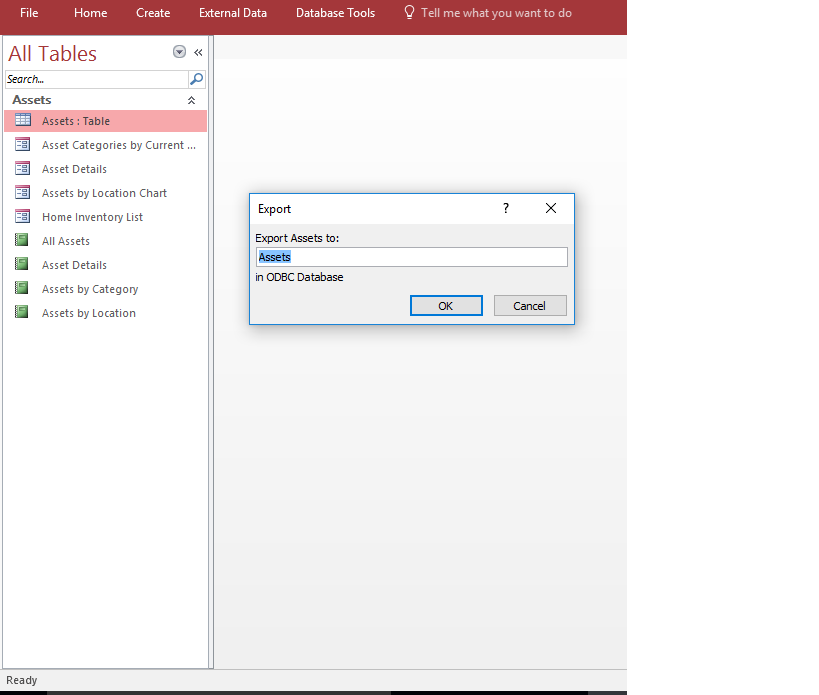Click the navigation pane Search box

97,79
